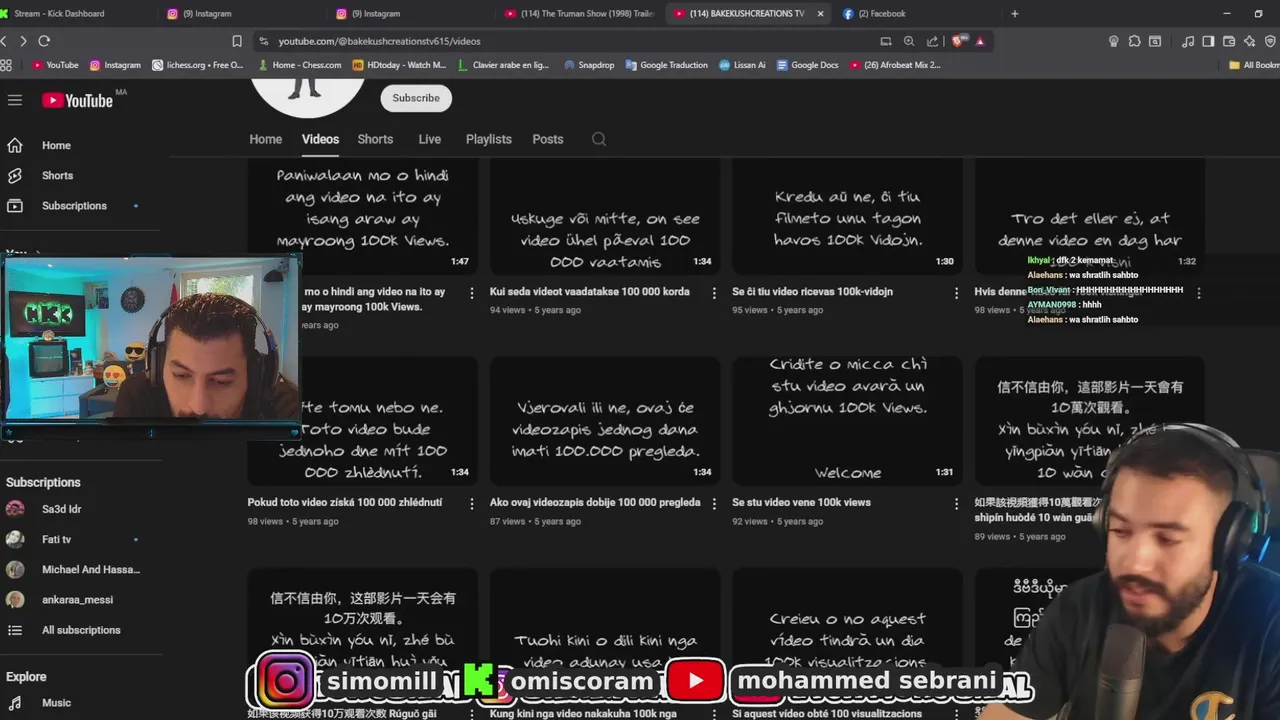Reload the page
1280x720 pixels.
(x=44, y=41)
